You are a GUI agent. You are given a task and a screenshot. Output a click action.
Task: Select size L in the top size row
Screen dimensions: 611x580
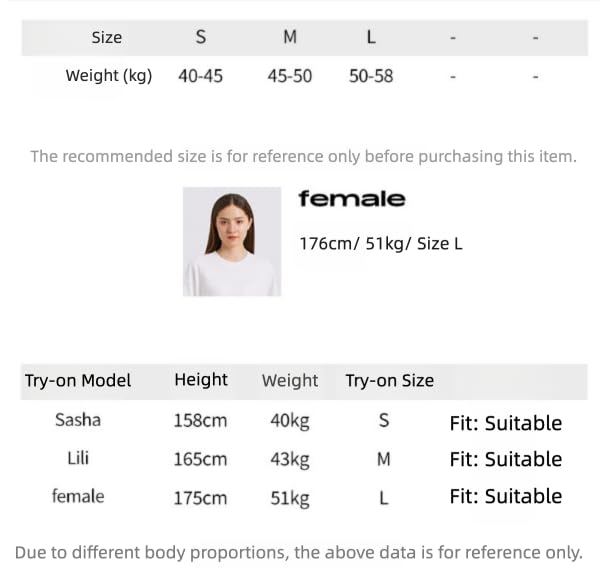click(371, 37)
